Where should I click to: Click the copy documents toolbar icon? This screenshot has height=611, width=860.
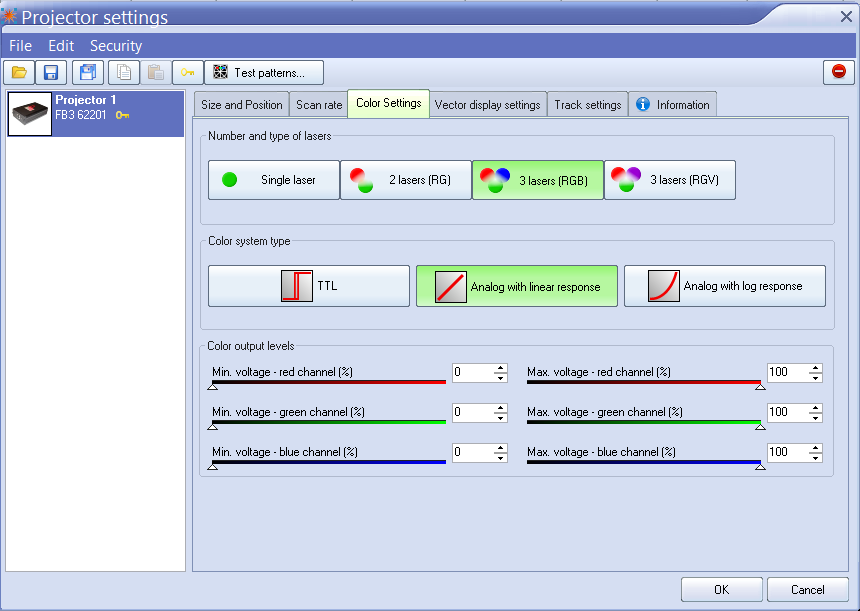tap(123, 72)
